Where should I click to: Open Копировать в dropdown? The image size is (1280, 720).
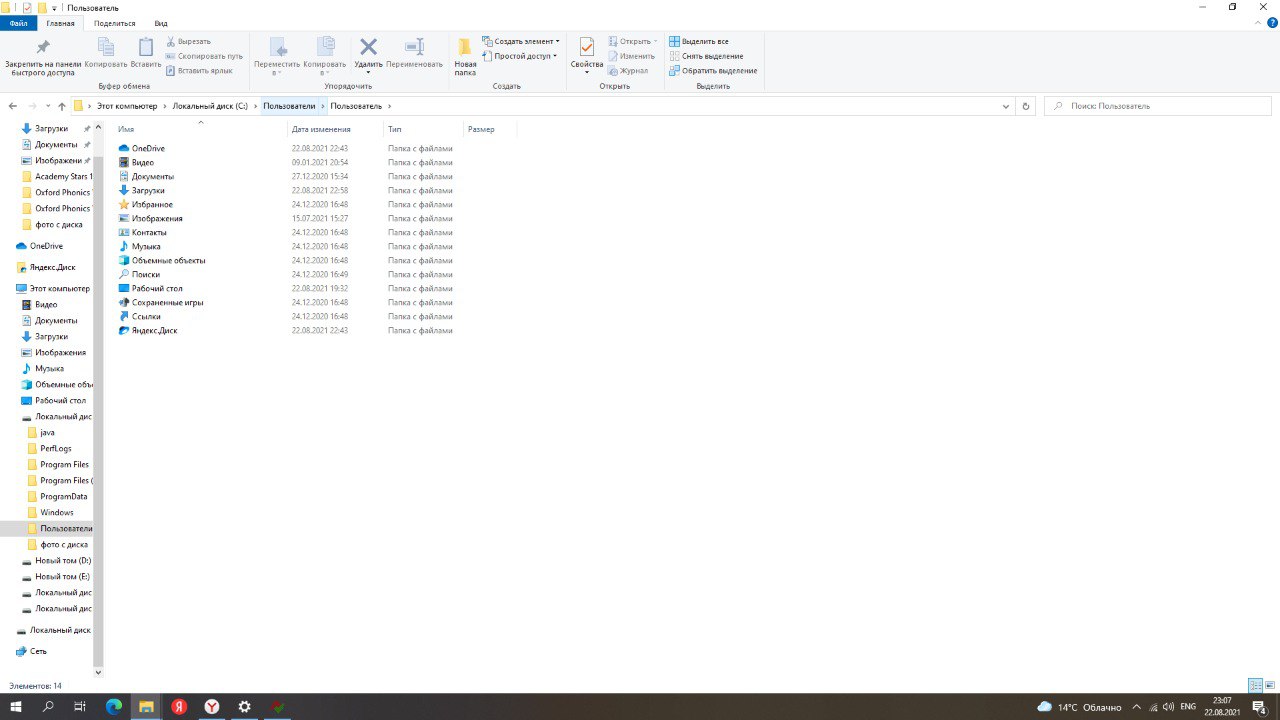(x=324, y=57)
